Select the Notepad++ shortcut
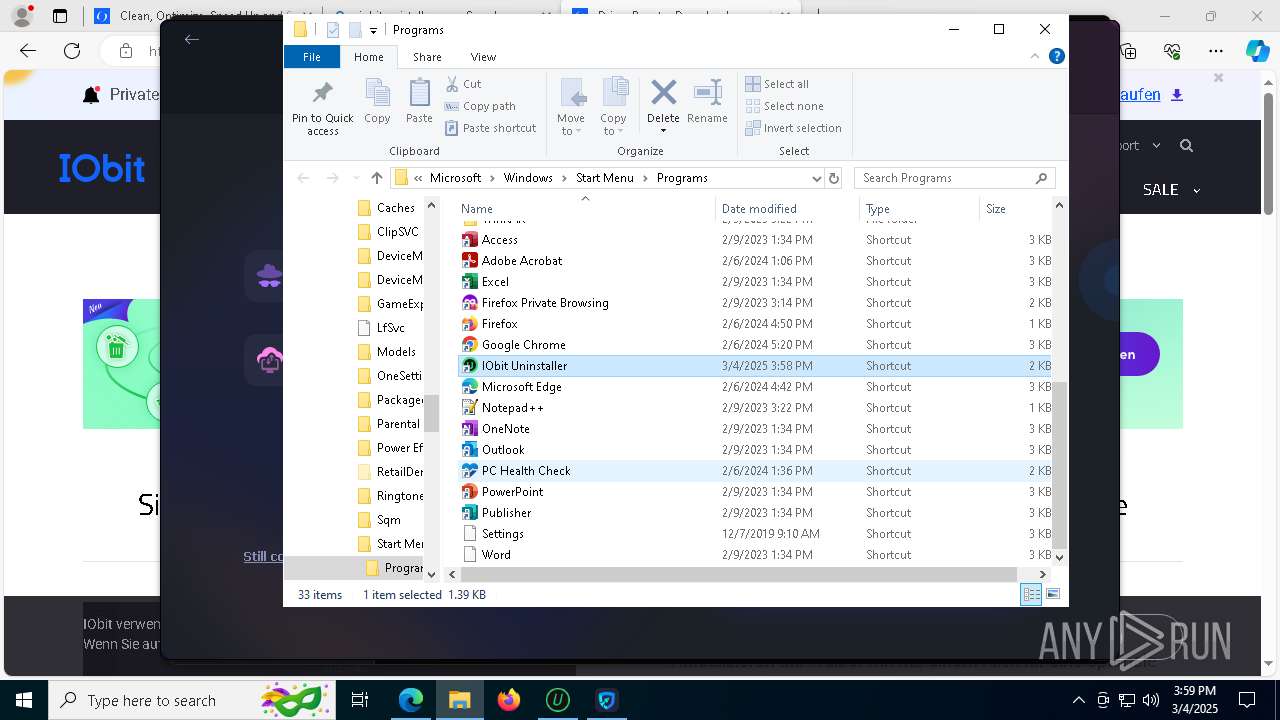1280x720 pixels. tap(755, 408)
